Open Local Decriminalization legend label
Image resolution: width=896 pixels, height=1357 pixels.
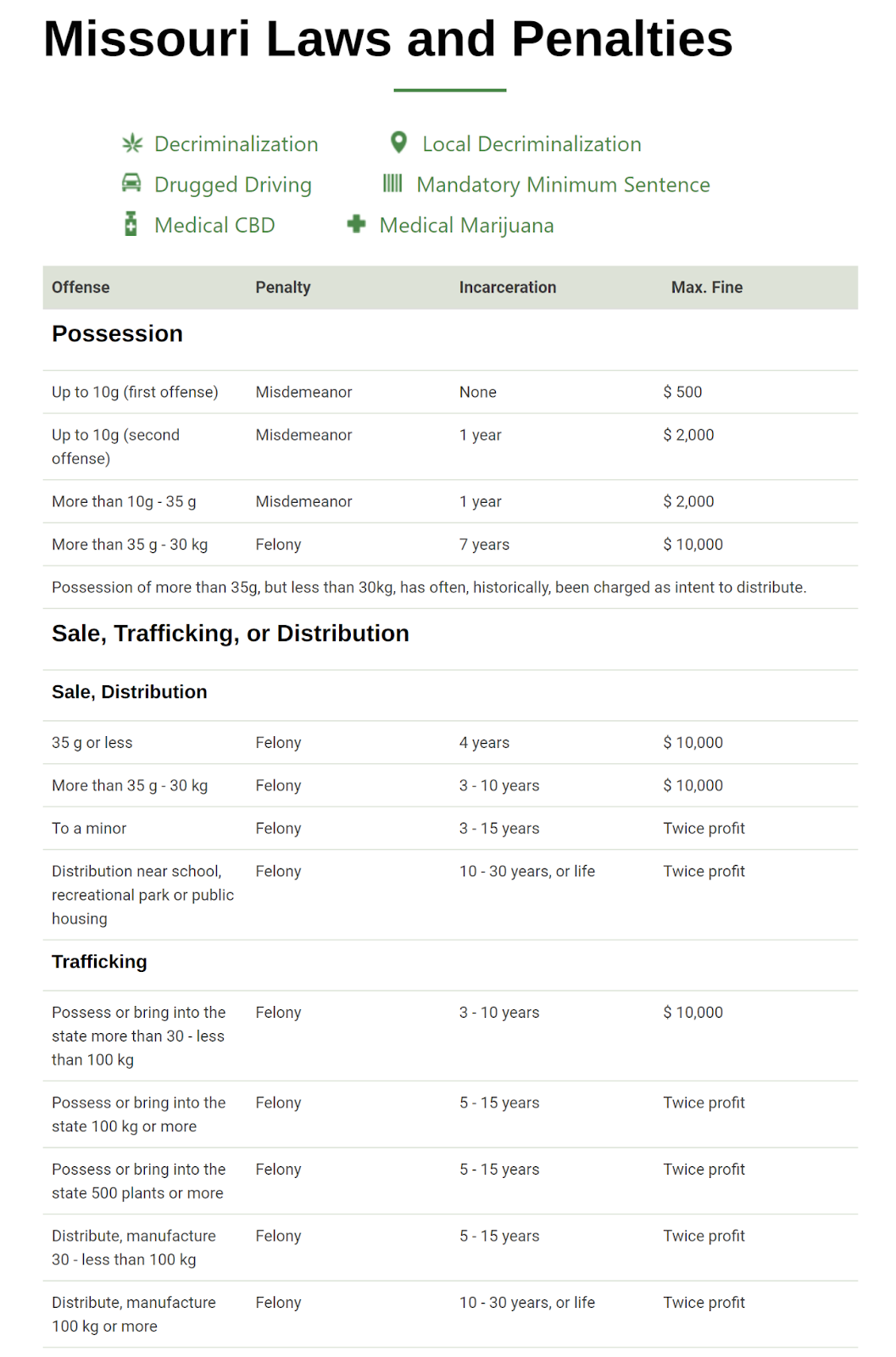(x=531, y=144)
